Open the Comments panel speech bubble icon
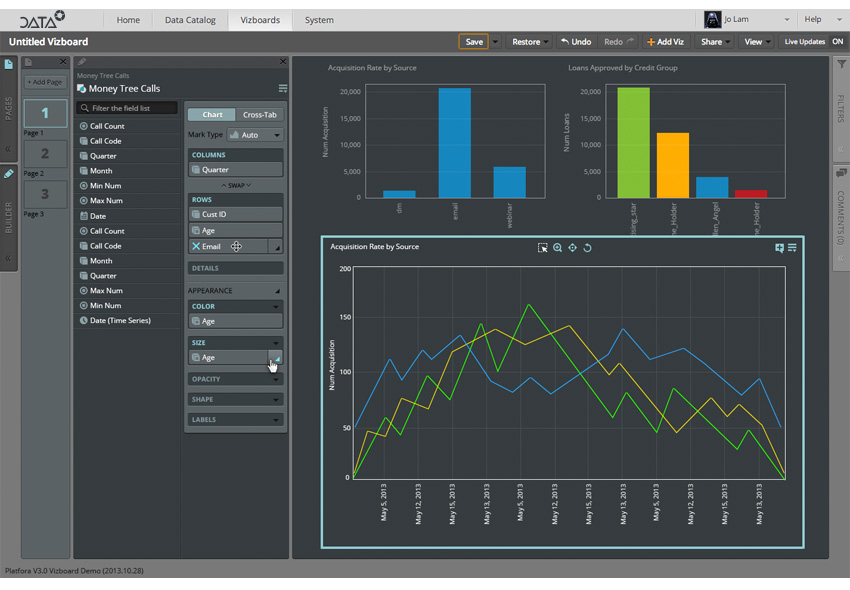The width and height of the screenshot is (850, 590). 841,174
